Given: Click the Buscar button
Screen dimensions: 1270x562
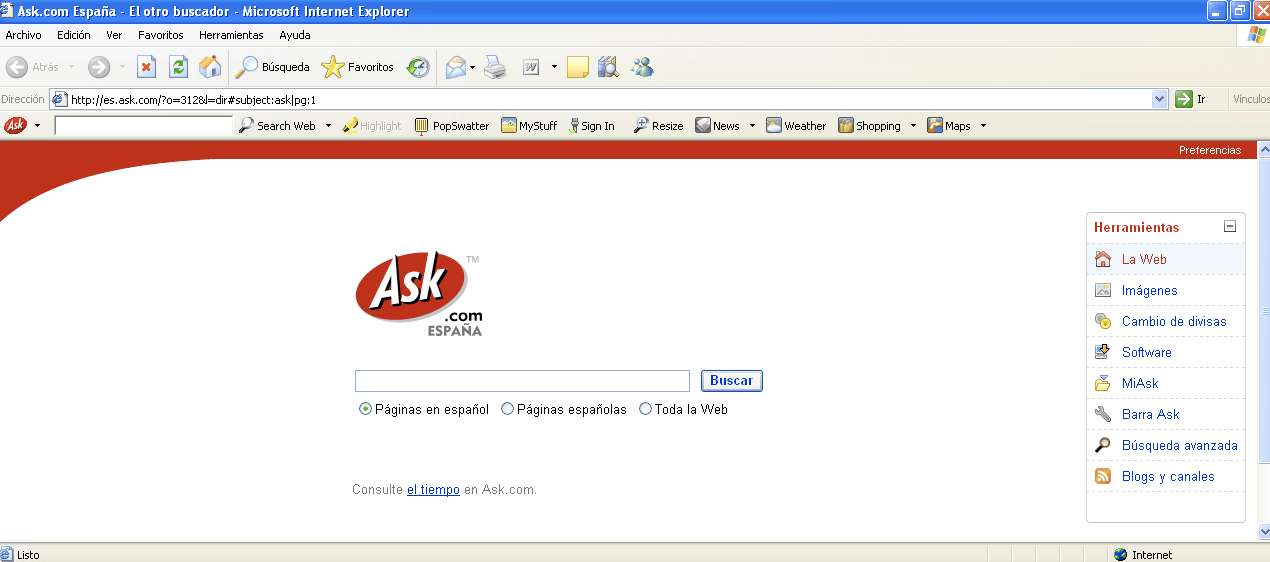Looking at the screenshot, I should (x=732, y=381).
